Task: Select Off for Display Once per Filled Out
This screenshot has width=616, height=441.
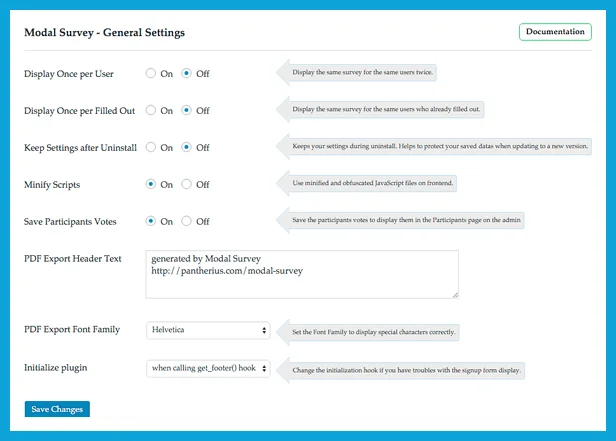Action: [x=187, y=110]
